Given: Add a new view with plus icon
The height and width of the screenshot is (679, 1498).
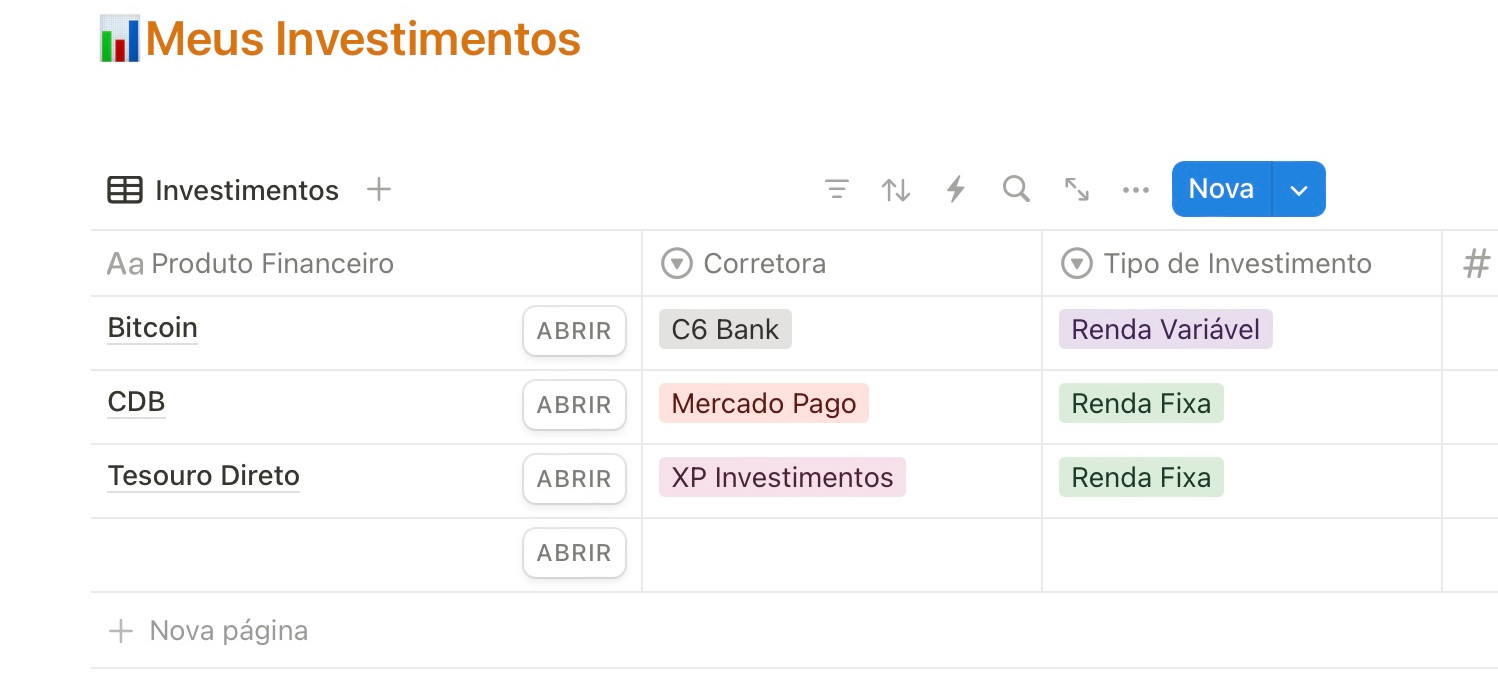Looking at the screenshot, I should (x=379, y=189).
